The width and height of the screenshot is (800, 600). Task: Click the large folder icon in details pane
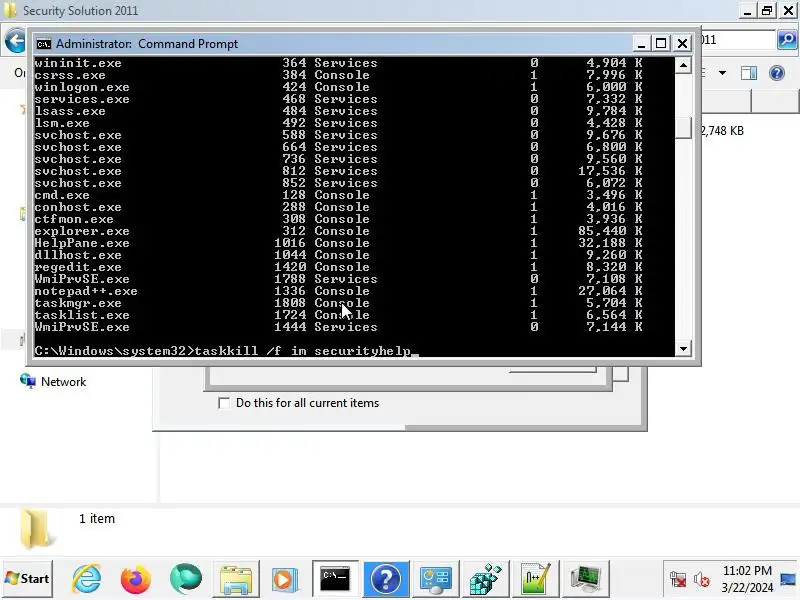coord(35,530)
